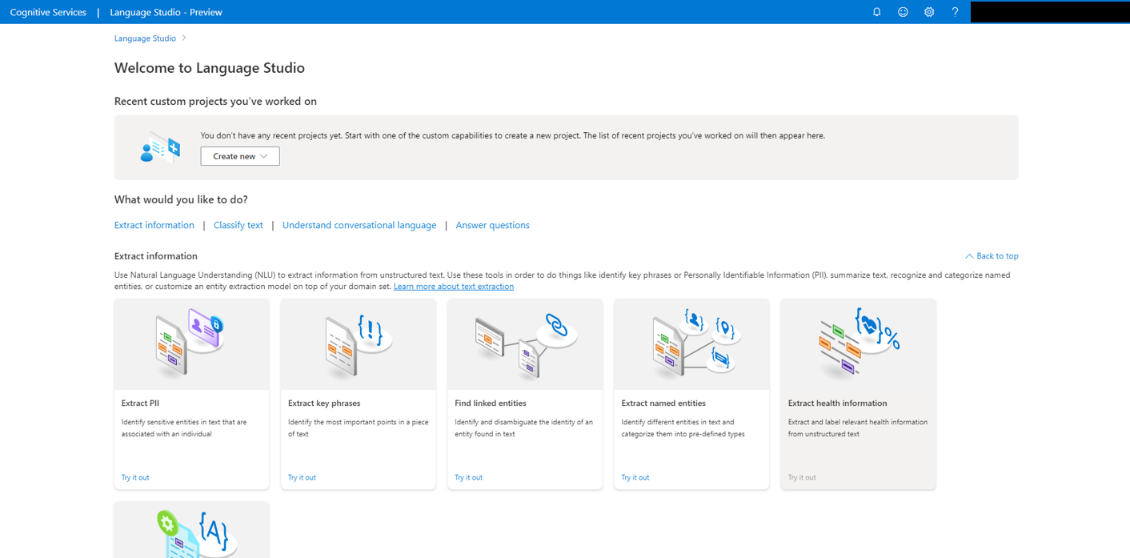This screenshot has height=558, width=1130.
Task: Click the Extract health information card illustration
Action: coord(858,345)
